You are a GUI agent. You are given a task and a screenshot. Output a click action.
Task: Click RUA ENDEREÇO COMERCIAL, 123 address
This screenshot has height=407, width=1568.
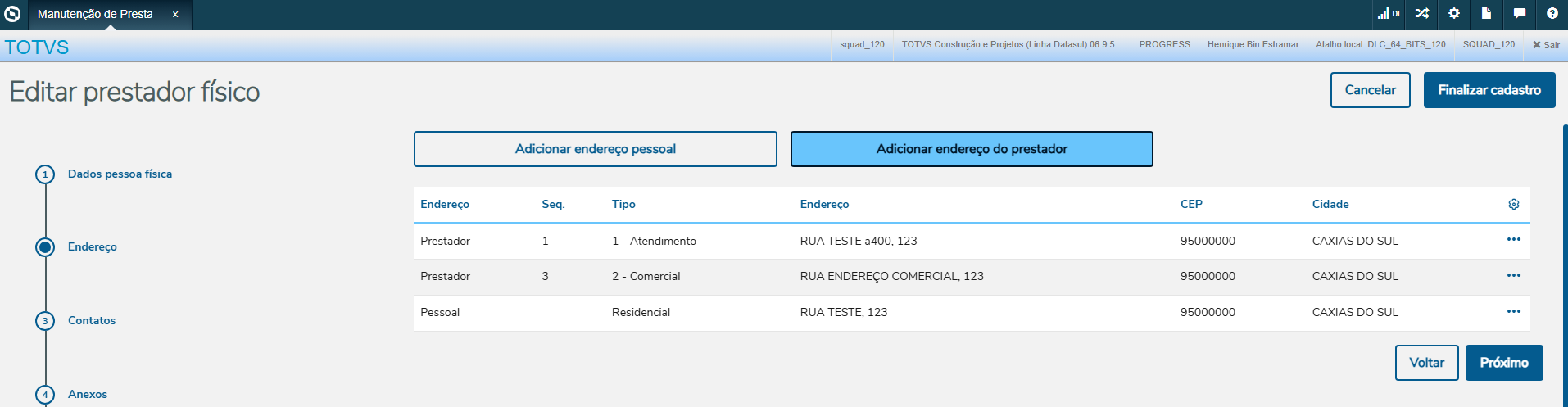click(x=891, y=276)
